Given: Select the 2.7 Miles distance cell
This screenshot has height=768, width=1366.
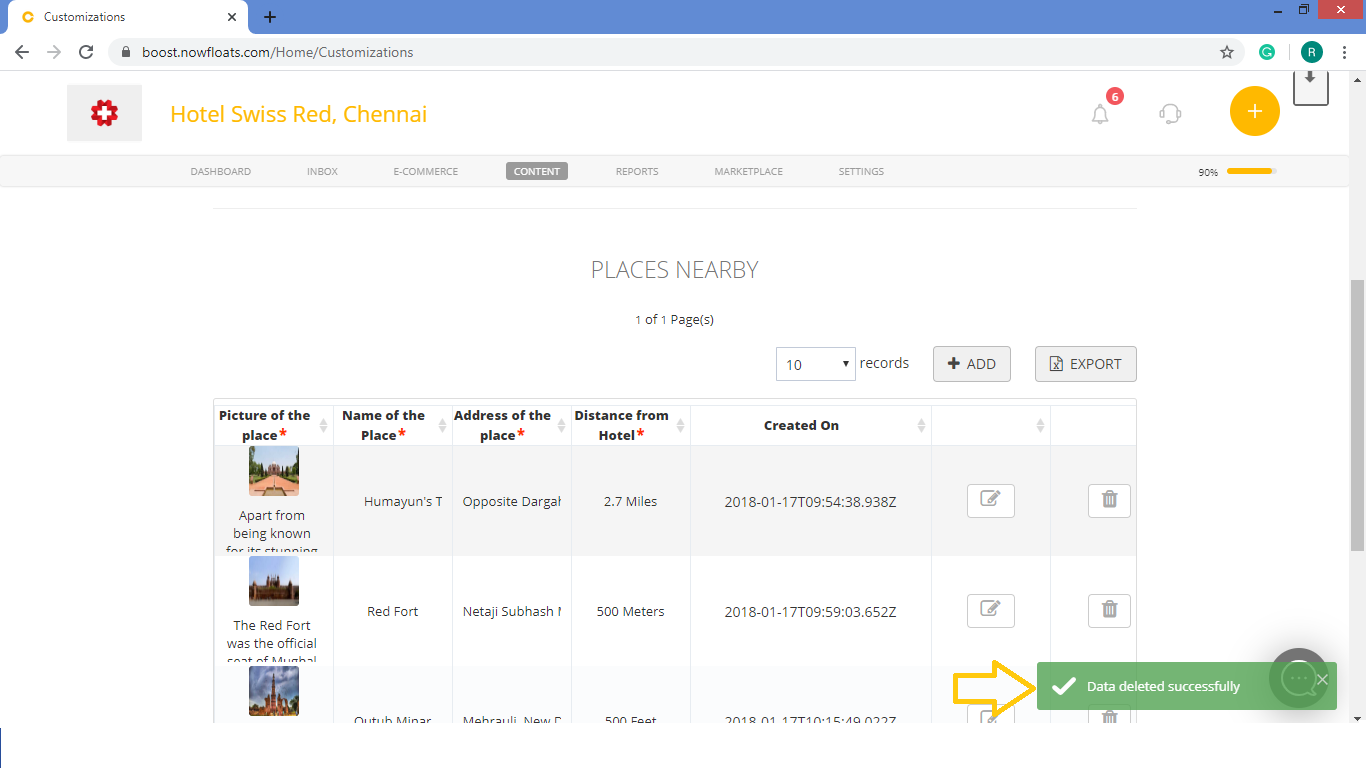Looking at the screenshot, I should [x=631, y=501].
